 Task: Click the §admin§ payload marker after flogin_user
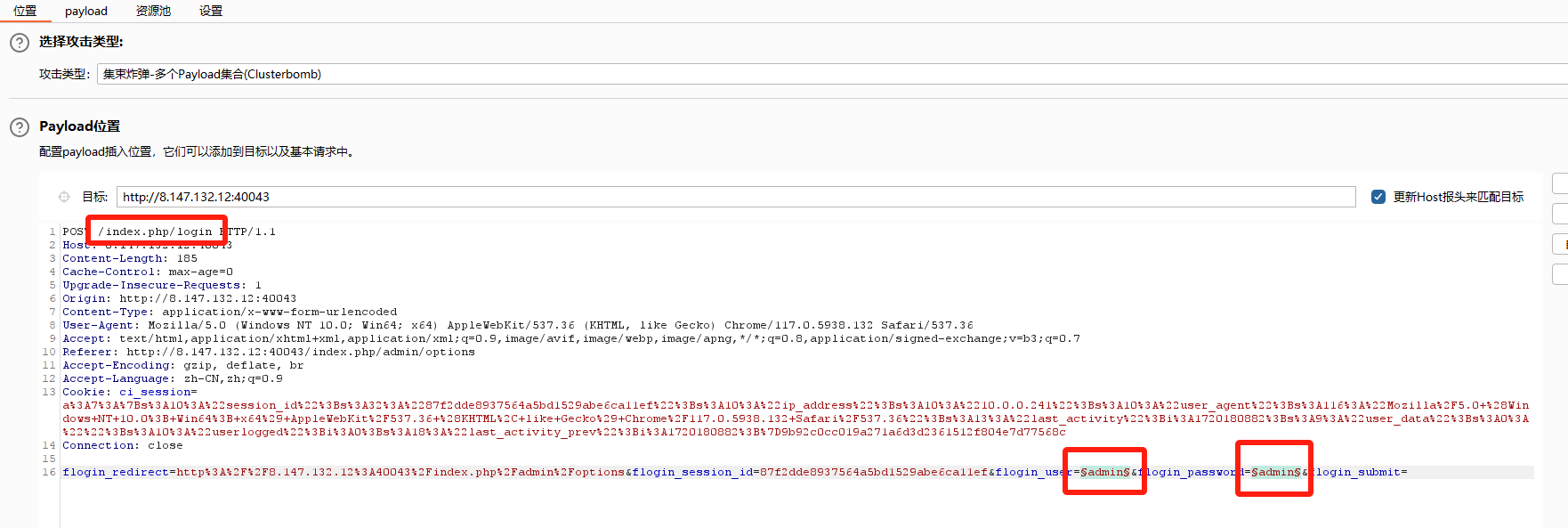(1105, 472)
